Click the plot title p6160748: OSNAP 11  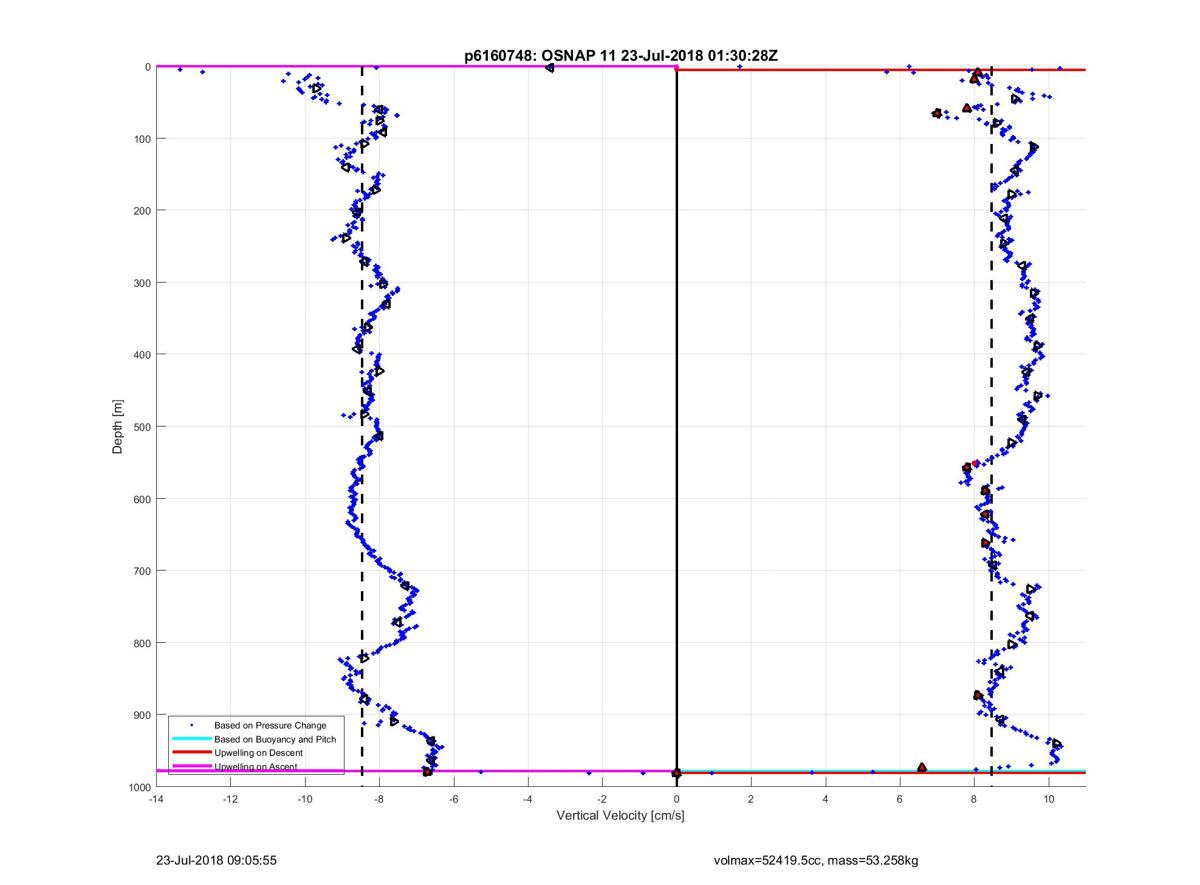click(x=621, y=56)
